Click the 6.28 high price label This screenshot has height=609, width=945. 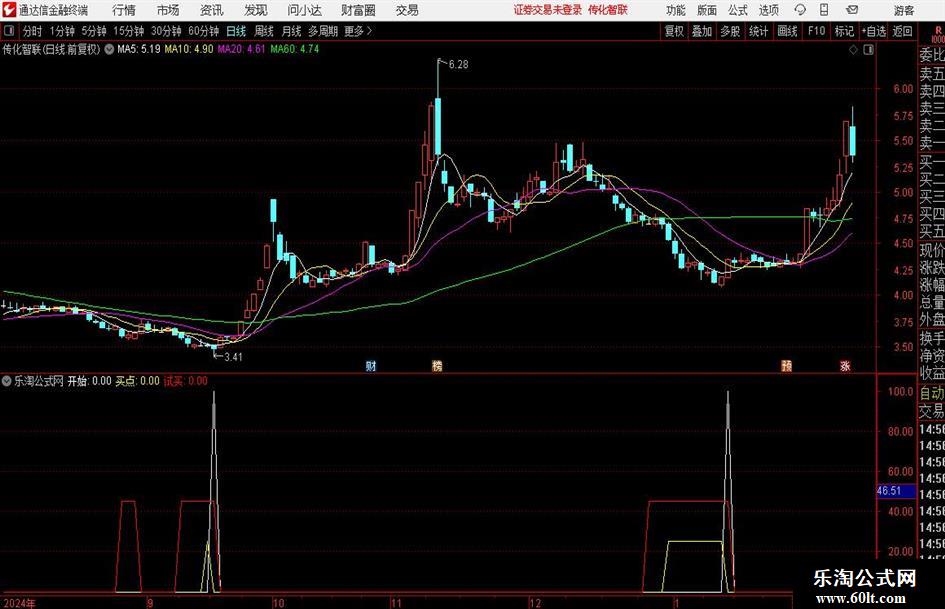point(458,65)
